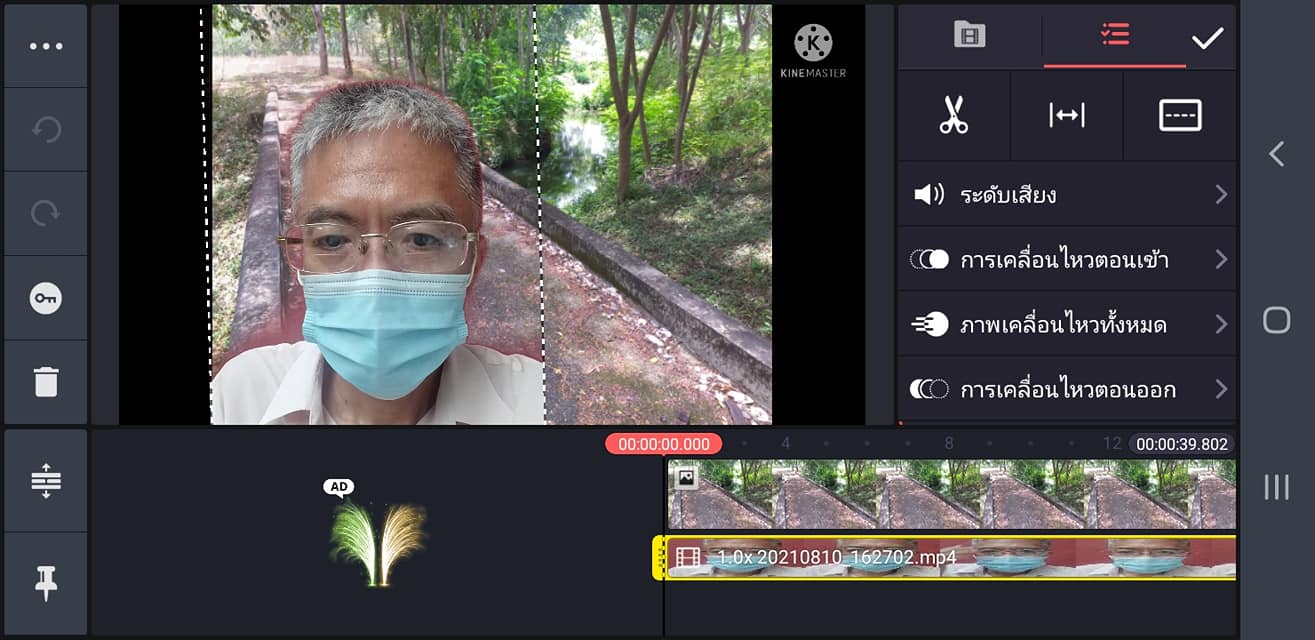Expand การเคลื่อนไหวตอนเข้า in-animation option
This screenshot has width=1315, height=640.
pyautogui.click(x=1066, y=260)
